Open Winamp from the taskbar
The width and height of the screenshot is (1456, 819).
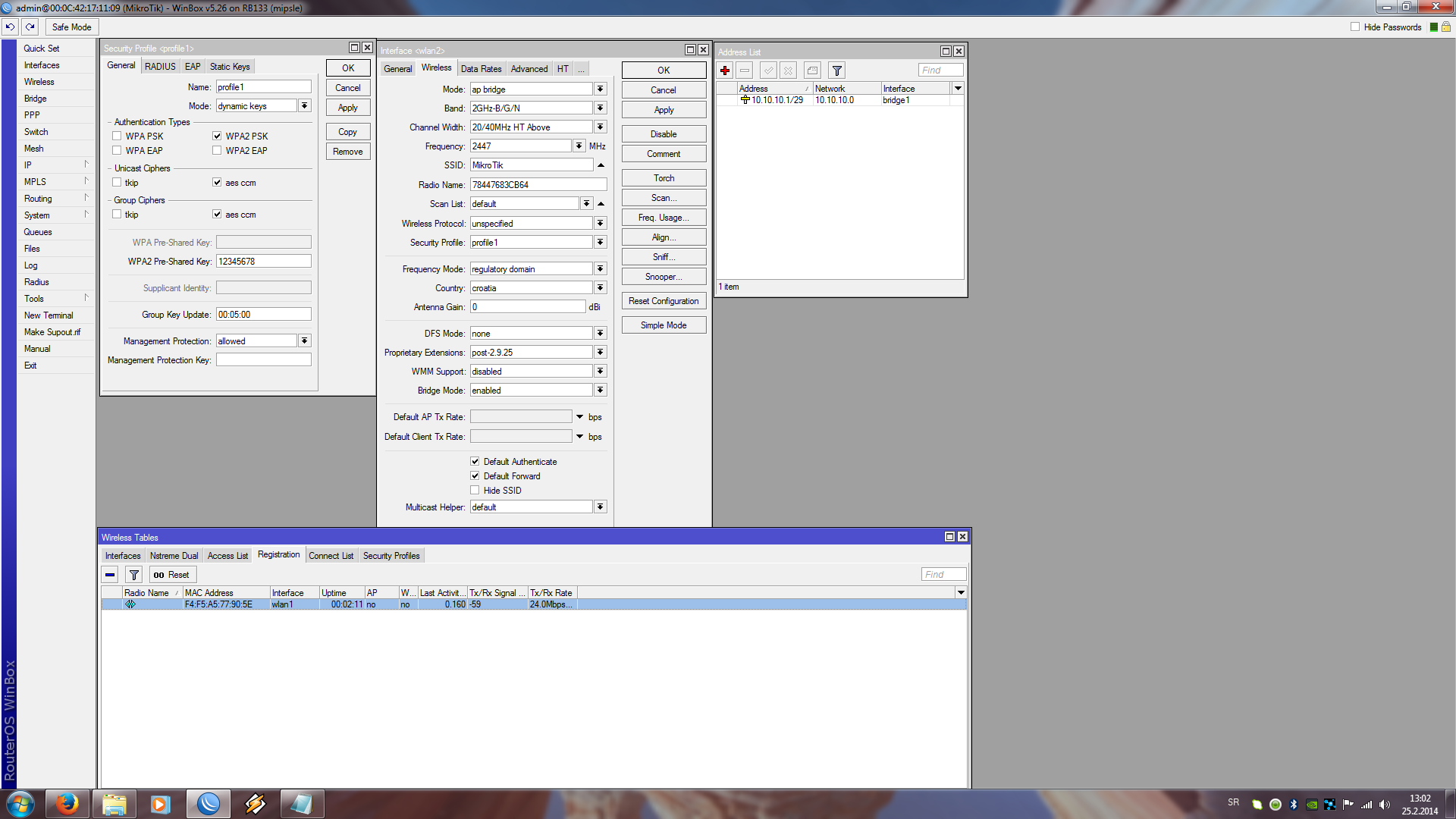(x=255, y=804)
